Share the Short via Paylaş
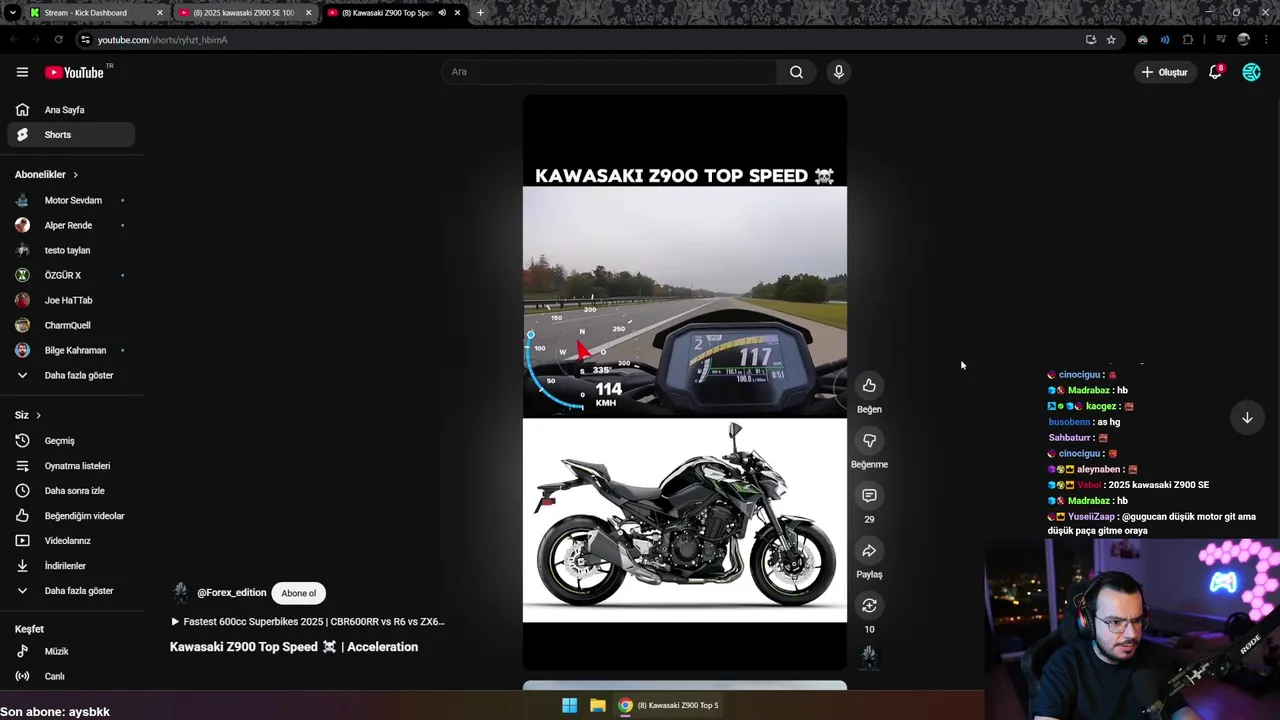Viewport: 1280px width, 720px height. [869, 551]
